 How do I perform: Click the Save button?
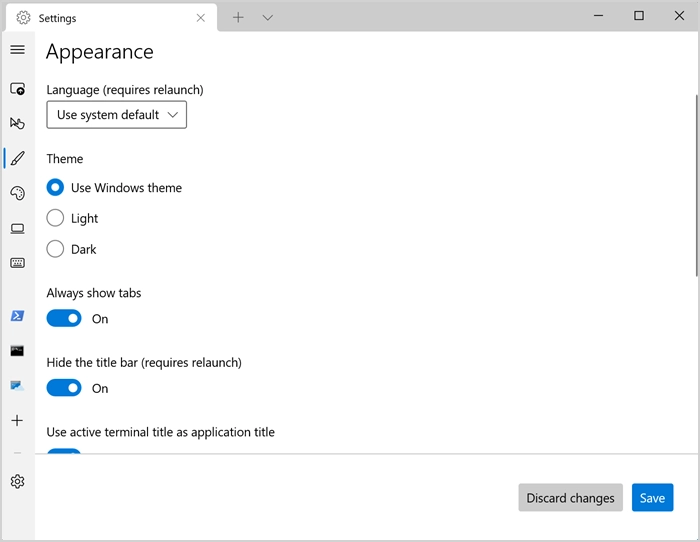[x=652, y=498]
